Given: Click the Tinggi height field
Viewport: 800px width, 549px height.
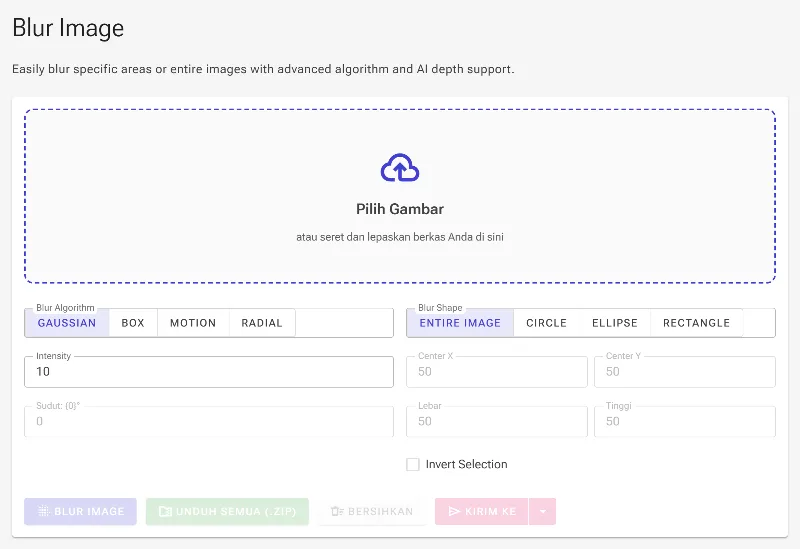Looking at the screenshot, I should click(685, 421).
